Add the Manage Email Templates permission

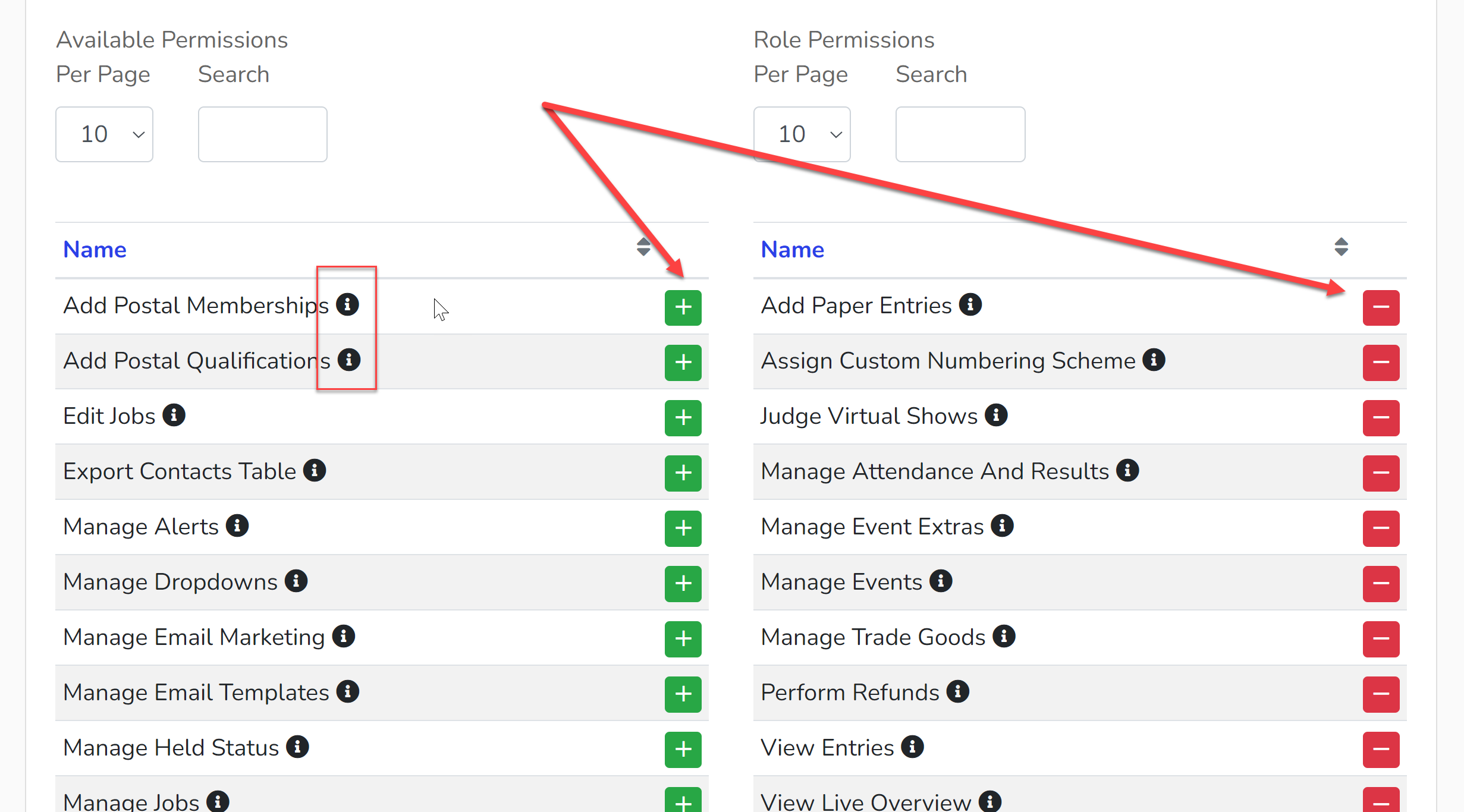coord(683,694)
